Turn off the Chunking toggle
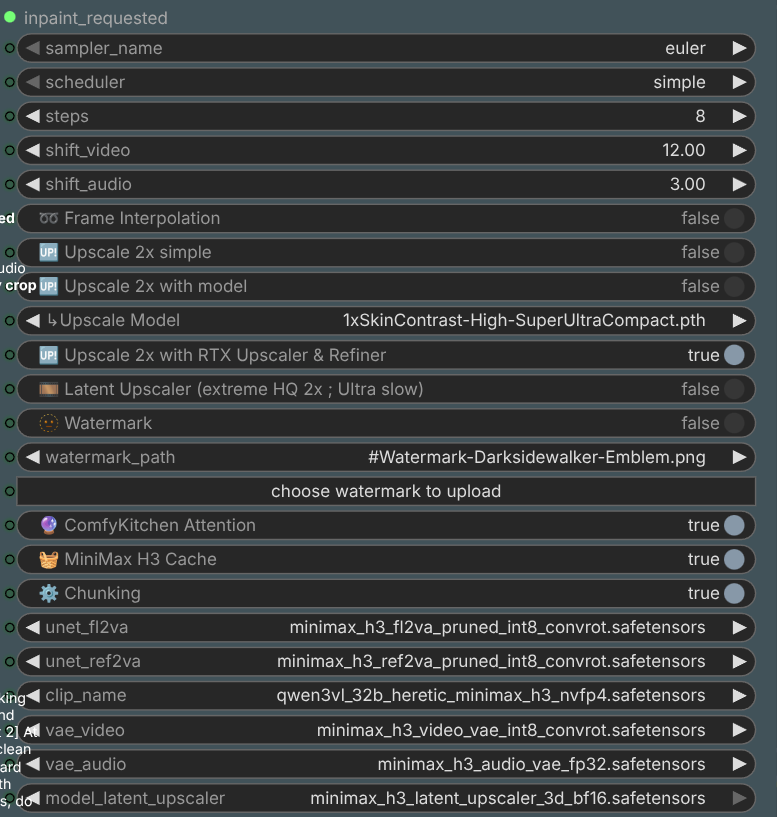777x817 pixels. 734,593
